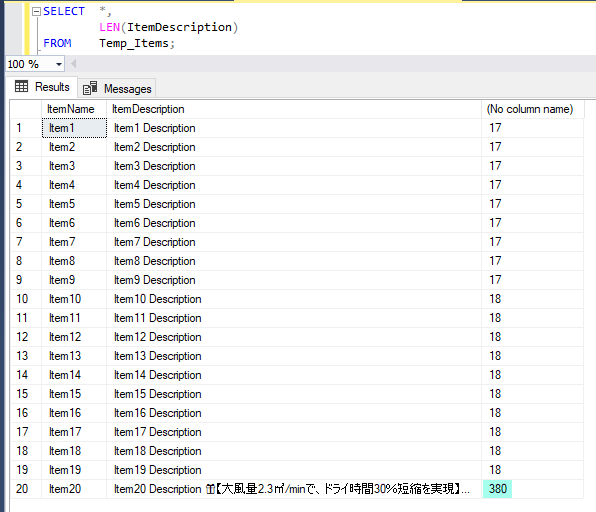
Task: Select row header number 10
Action: click(25, 299)
